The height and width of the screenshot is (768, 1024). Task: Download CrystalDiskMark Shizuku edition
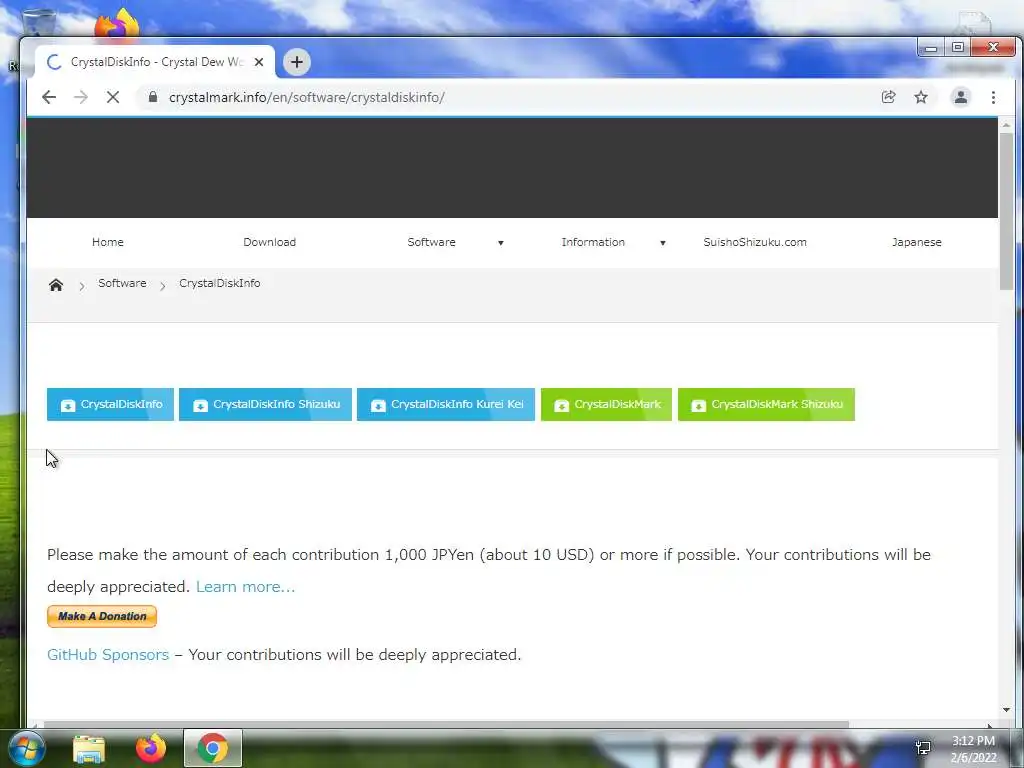766,404
